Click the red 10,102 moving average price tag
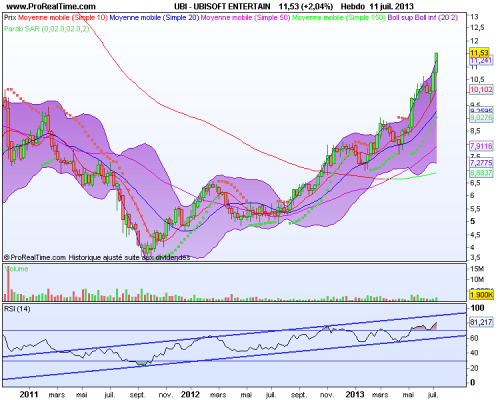500x400 pixels. pos(481,89)
